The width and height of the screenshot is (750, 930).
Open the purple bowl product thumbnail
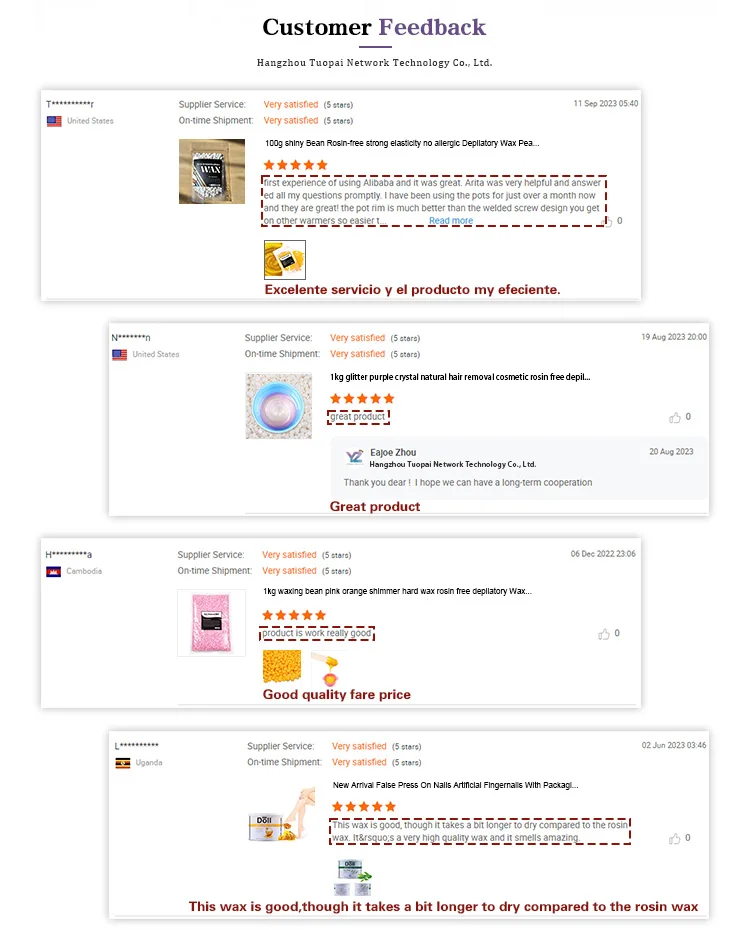click(x=279, y=406)
